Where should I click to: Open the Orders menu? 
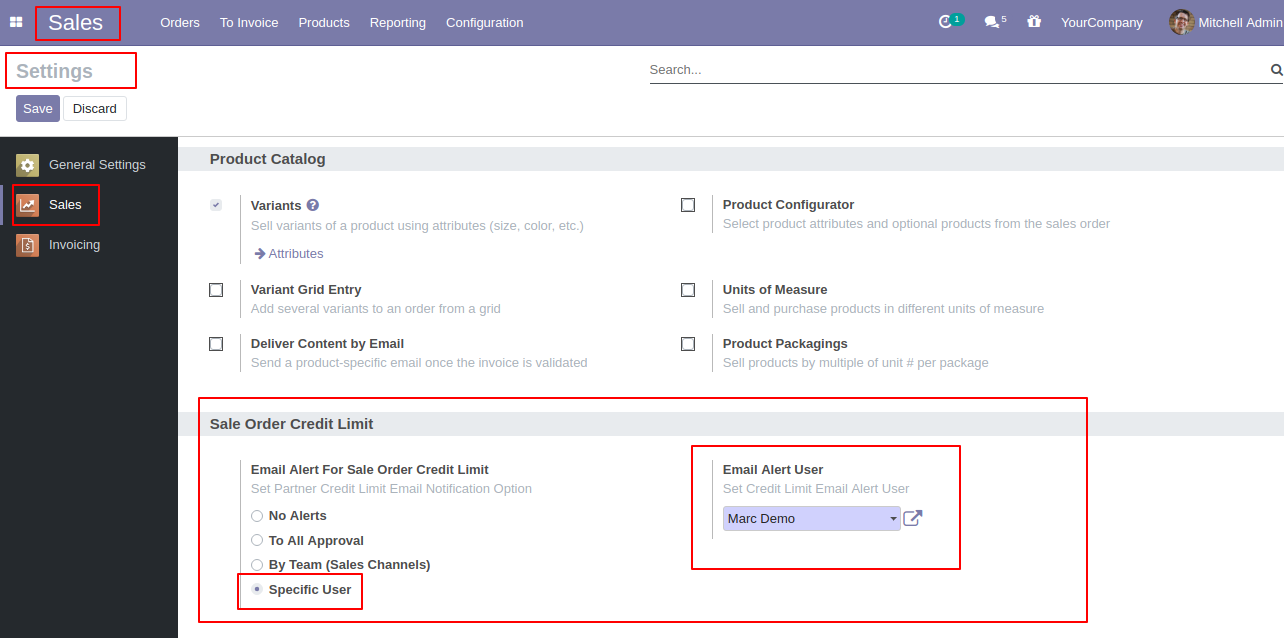(x=180, y=22)
